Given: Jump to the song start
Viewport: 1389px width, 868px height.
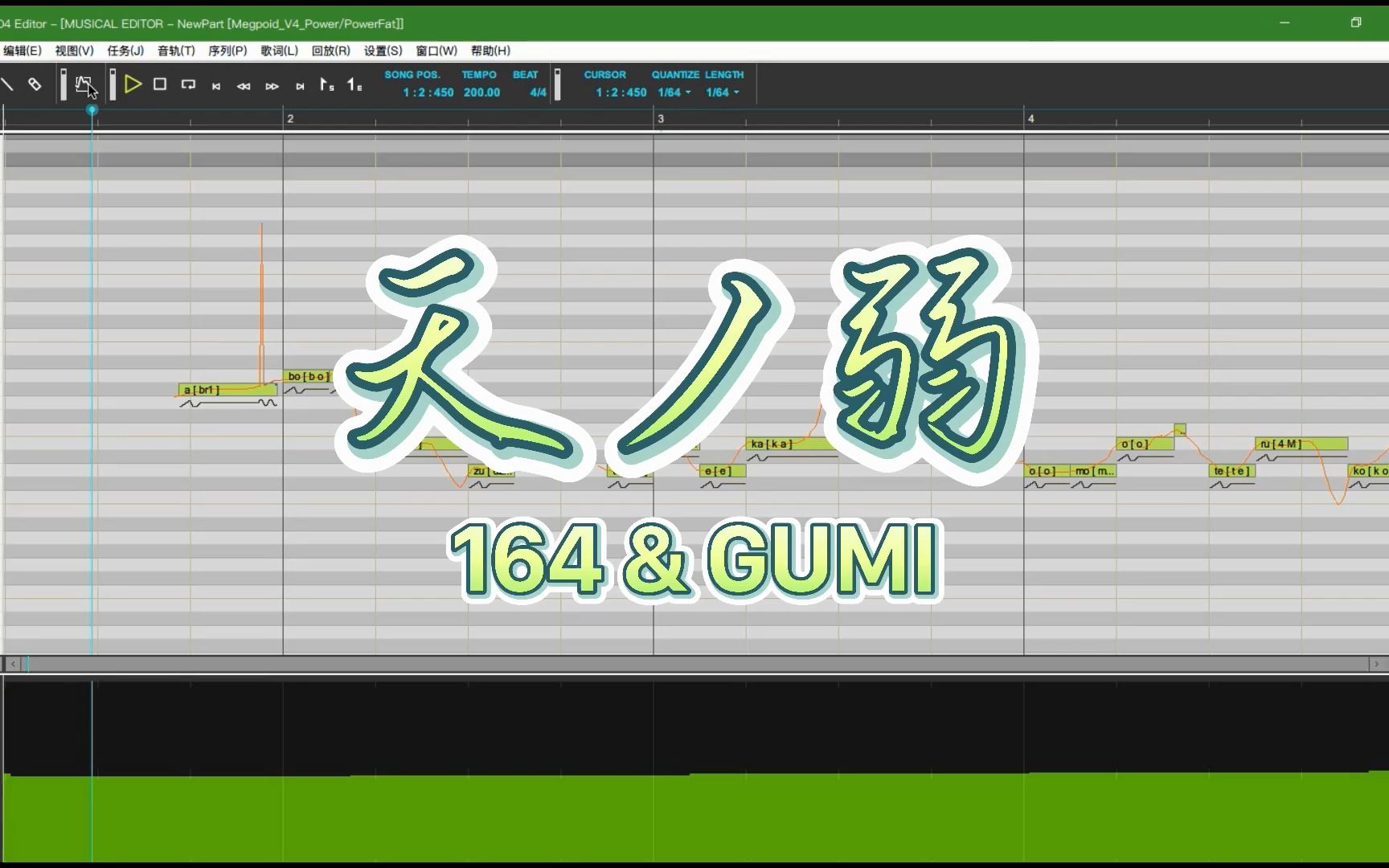Looking at the screenshot, I should pyautogui.click(x=216, y=86).
